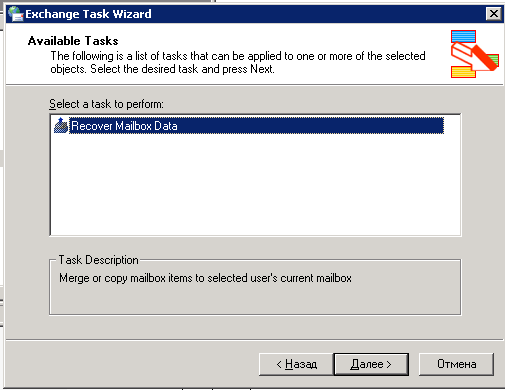Close the Exchange Task Wizard window

tap(494, 14)
